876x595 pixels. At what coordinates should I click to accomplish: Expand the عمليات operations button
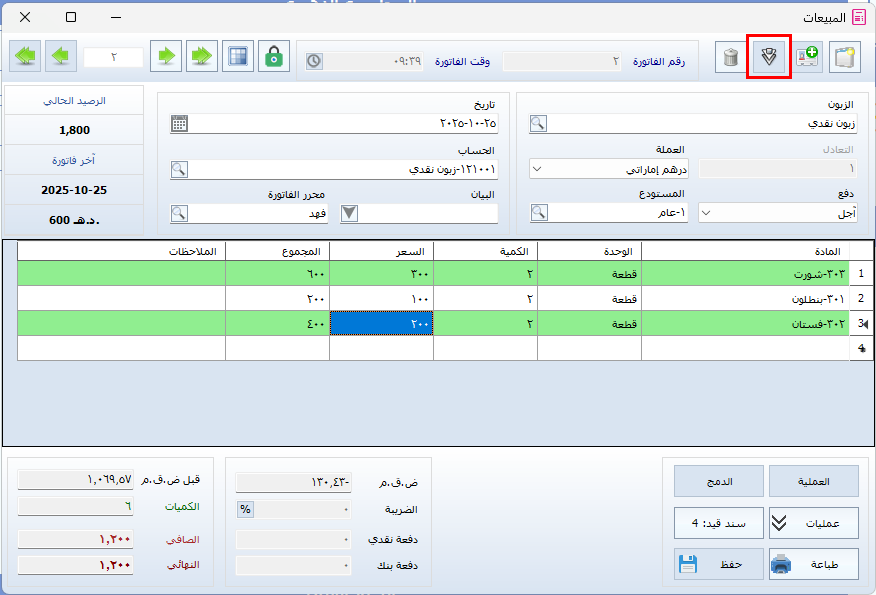coord(815,522)
